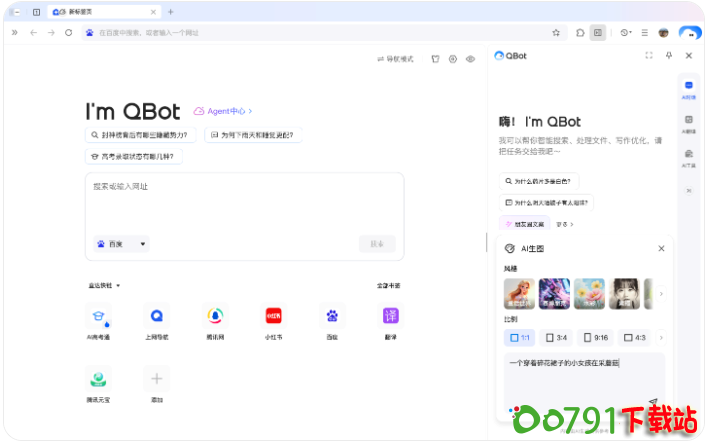The width and height of the screenshot is (707, 444).
Task: Select the first AI style thumbnail
Action: click(519, 294)
